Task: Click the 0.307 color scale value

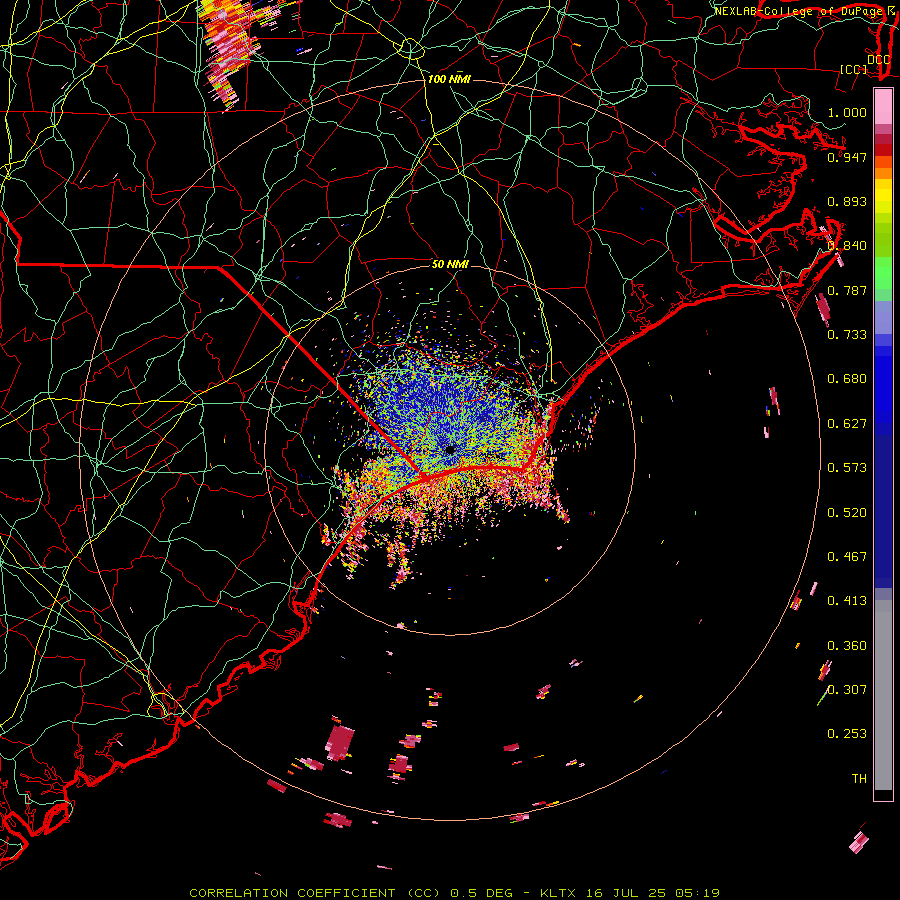Action: [847, 690]
